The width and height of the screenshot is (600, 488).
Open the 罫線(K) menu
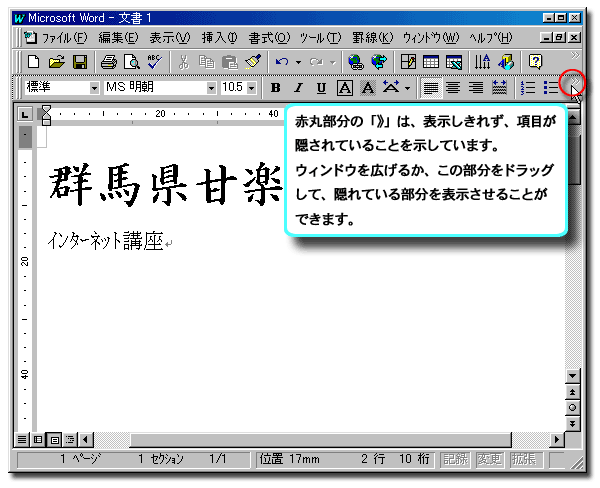click(373, 38)
